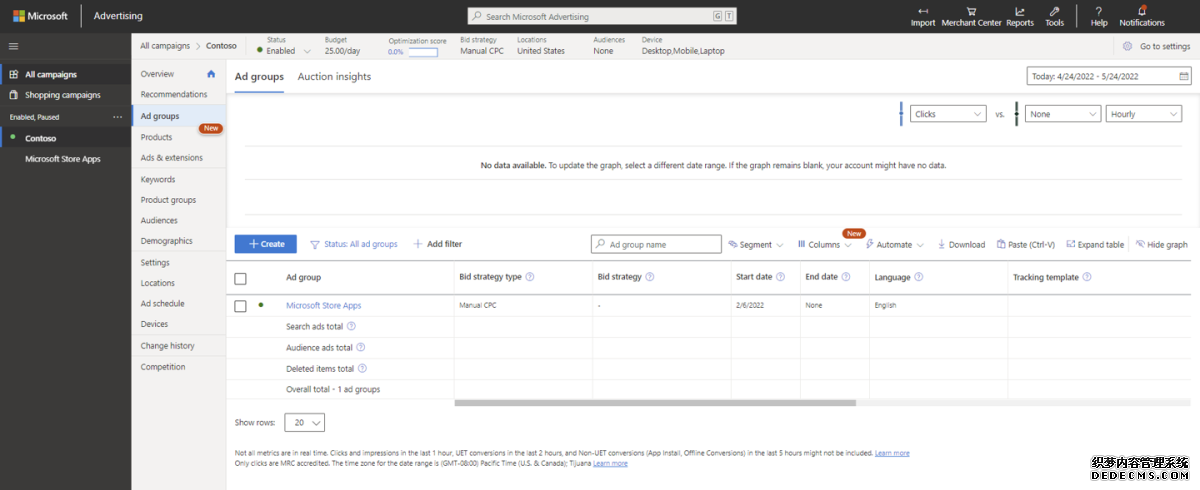Open the Notifications bell icon
1200x490 pixels.
(1142, 11)
